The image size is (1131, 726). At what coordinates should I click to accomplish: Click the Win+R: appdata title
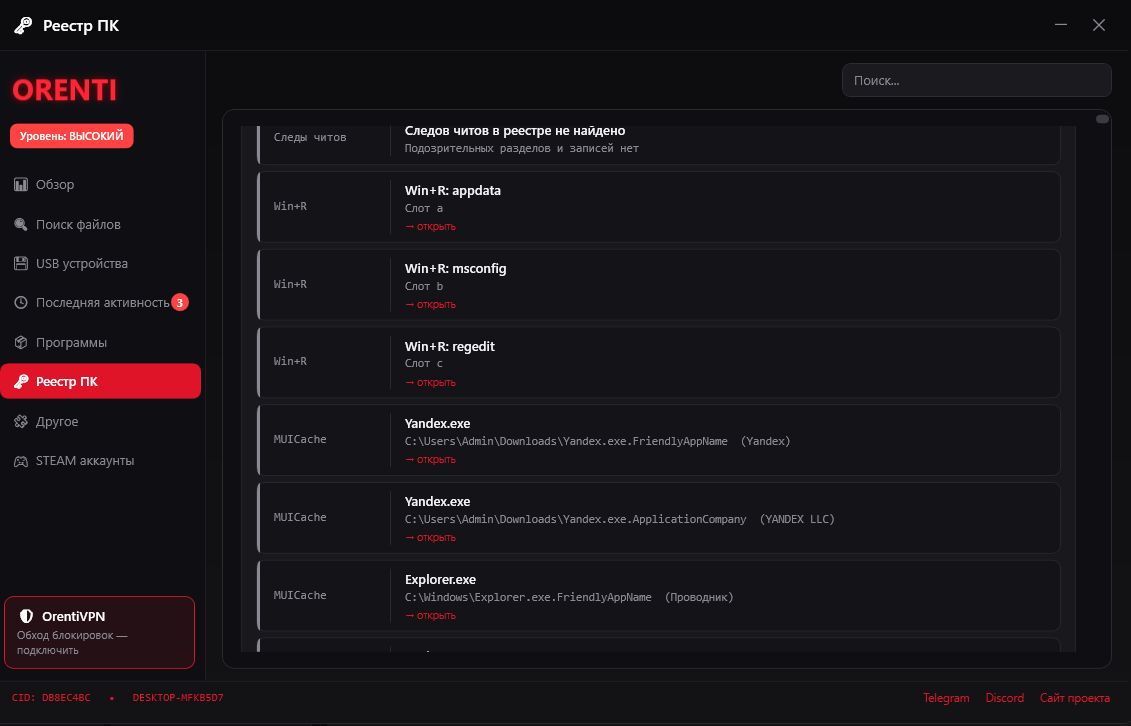pyautogui.click(x=452, y=190)
